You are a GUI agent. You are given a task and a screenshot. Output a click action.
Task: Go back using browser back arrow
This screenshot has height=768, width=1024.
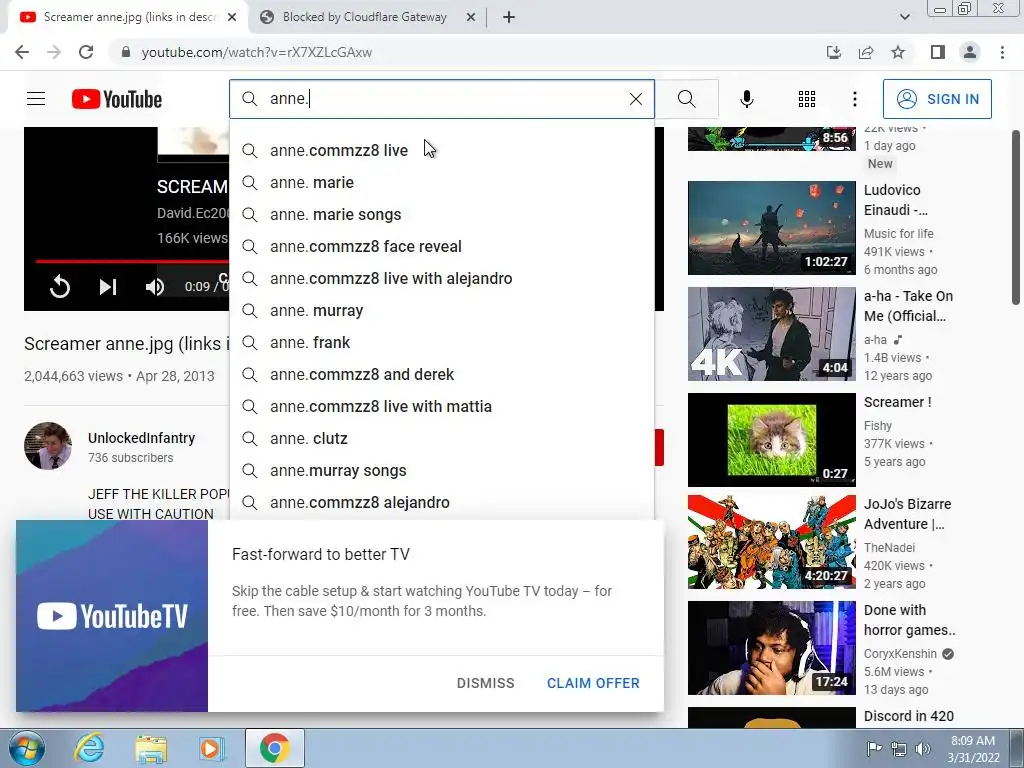click(22, 52)
